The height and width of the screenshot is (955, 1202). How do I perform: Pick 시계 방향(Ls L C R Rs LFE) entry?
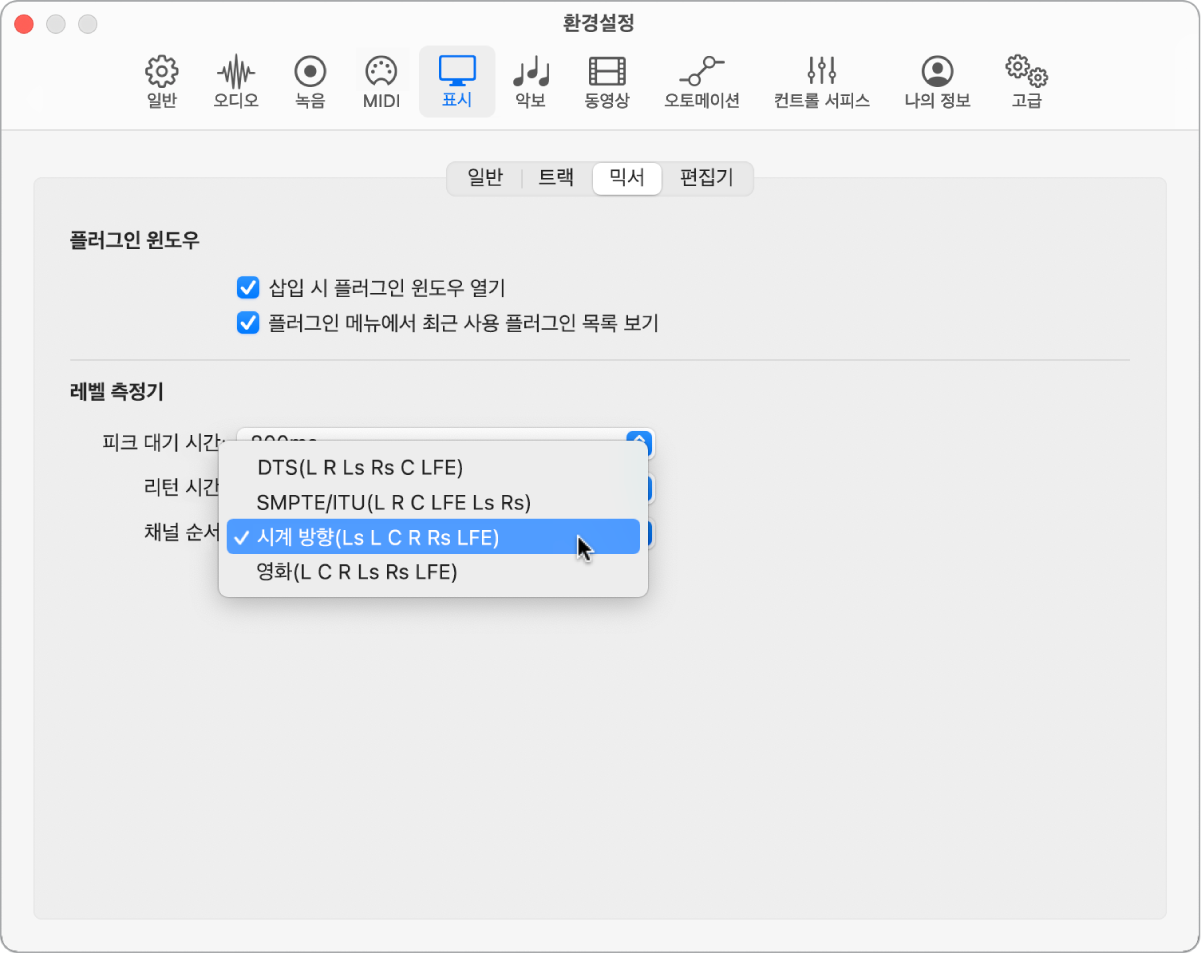click(x=377, y=537)
